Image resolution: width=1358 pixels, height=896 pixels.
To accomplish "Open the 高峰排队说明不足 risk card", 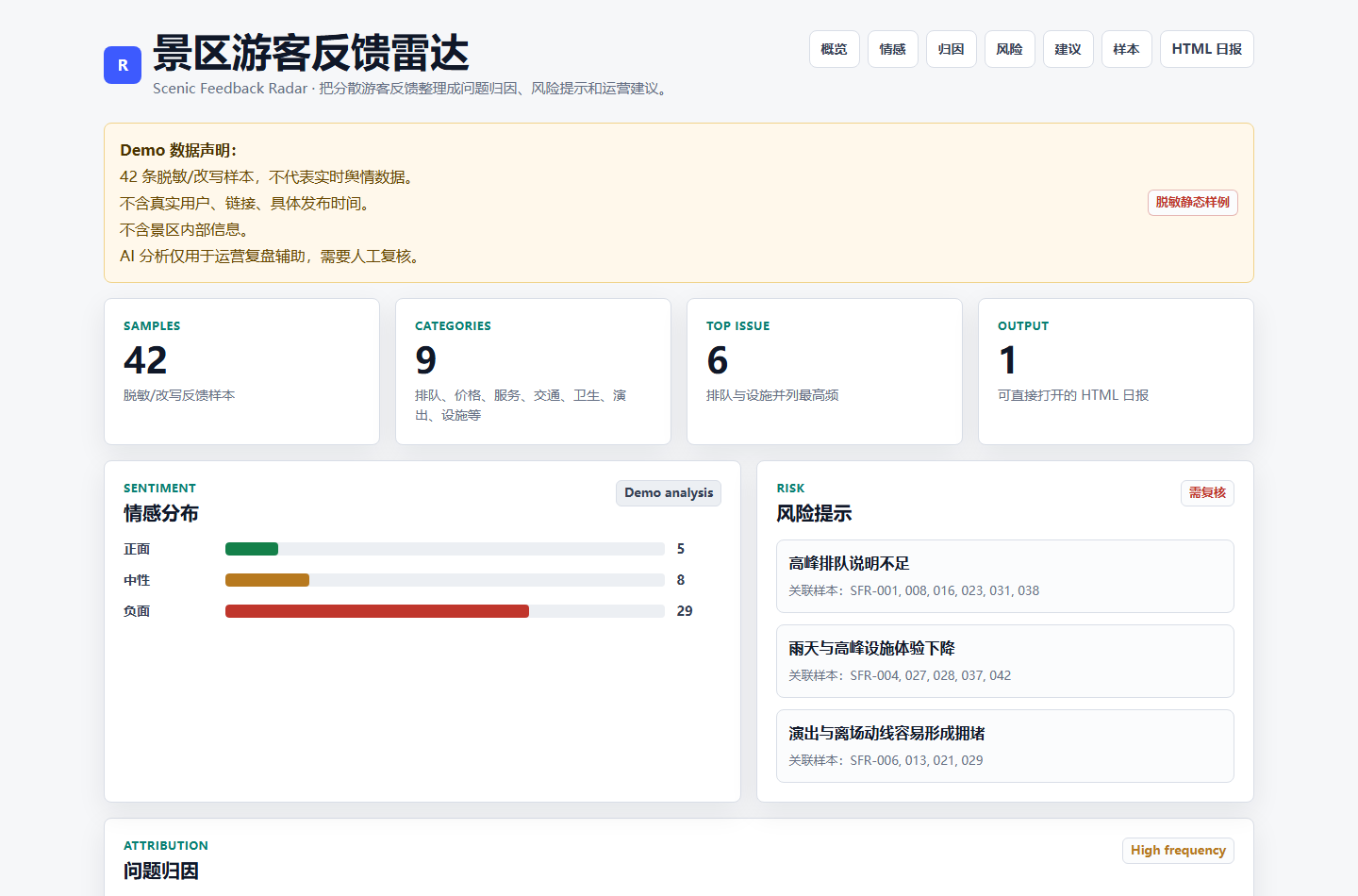I will click(x=1005, y=576).
